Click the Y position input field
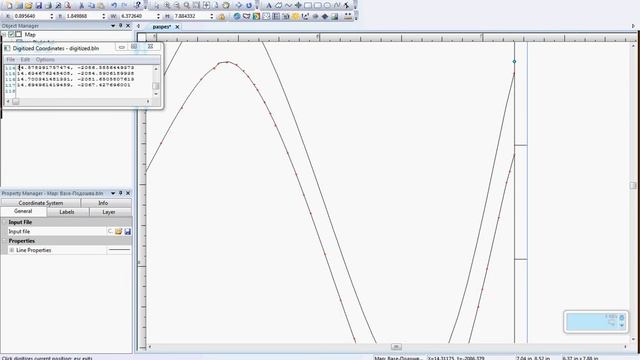Viewport: 640px width, 360px height. 83,16
